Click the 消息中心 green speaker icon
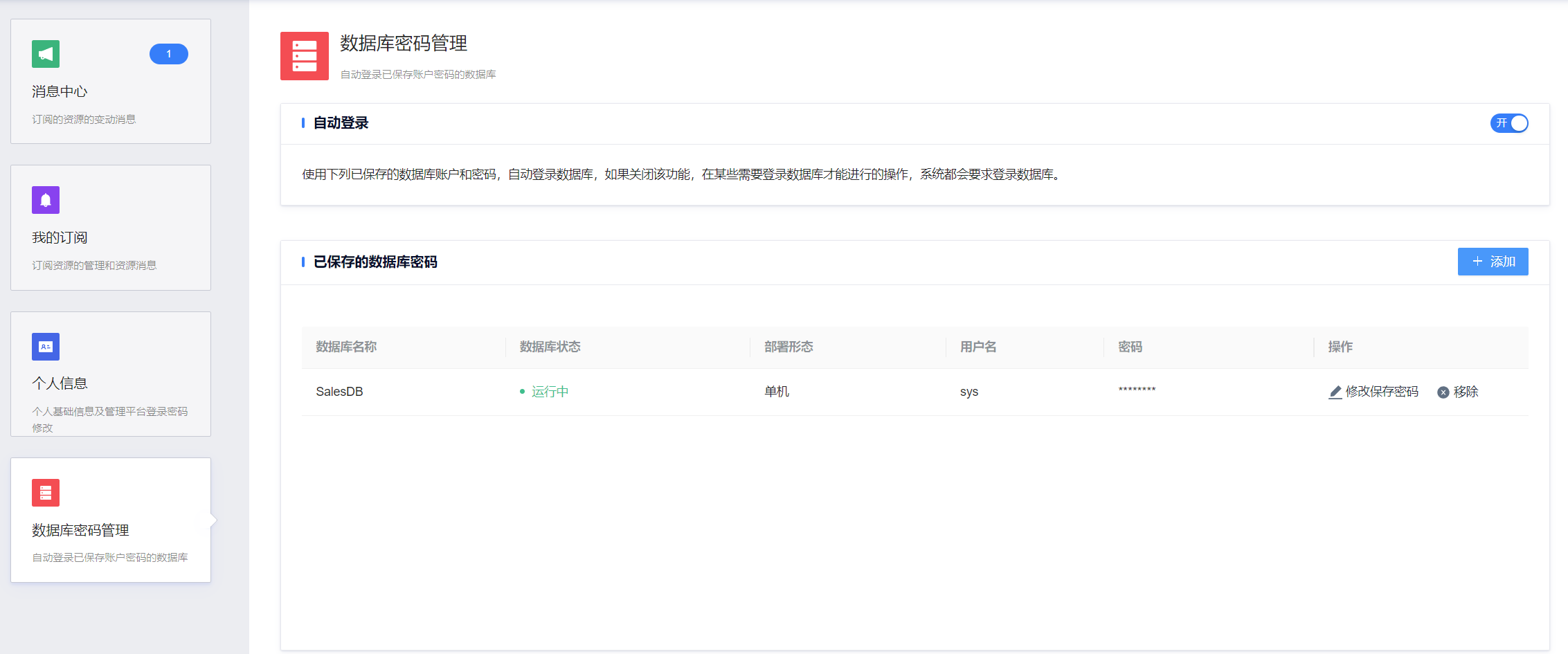 (45, 53)
